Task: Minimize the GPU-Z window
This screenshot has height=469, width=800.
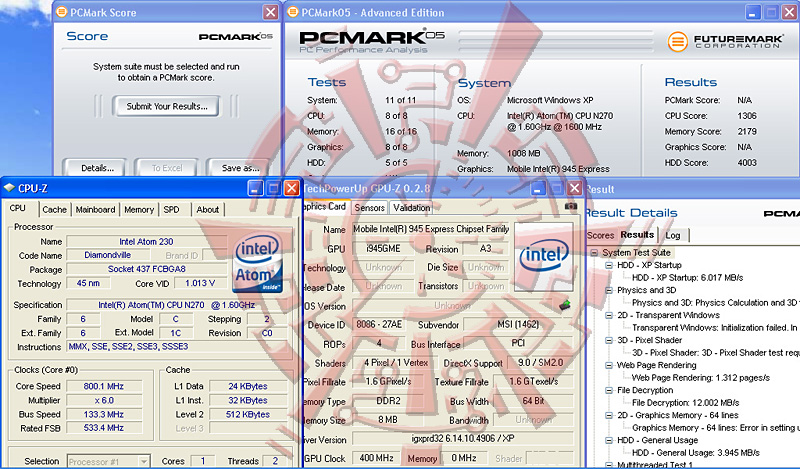Action: (538, 188)
